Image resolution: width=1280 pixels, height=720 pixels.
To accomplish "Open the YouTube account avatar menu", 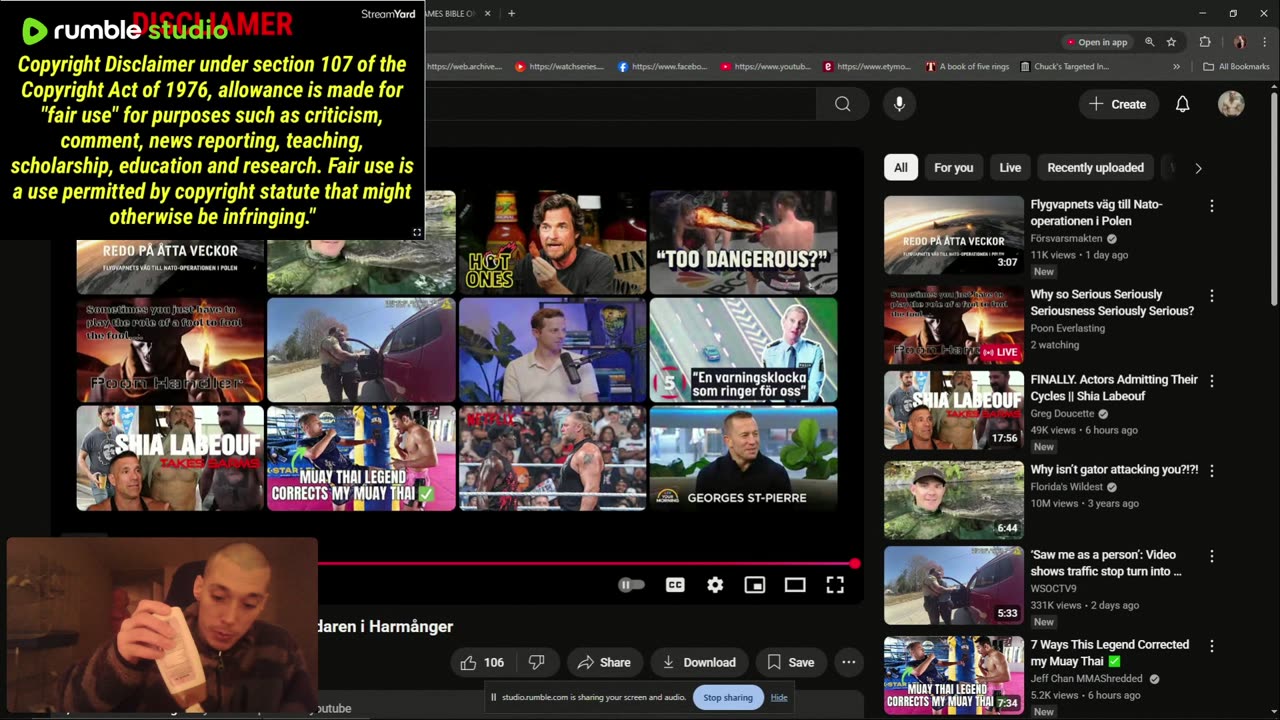I will pyautogui.click(x=1231, y=104).
